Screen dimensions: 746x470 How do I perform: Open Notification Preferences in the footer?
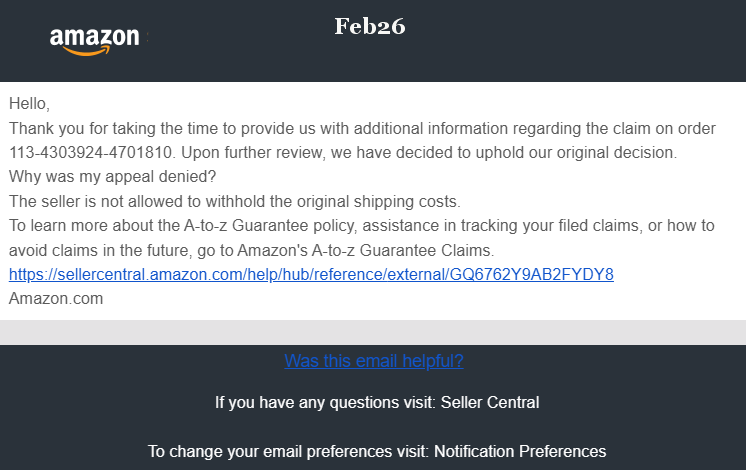click(x=520, y=451)
